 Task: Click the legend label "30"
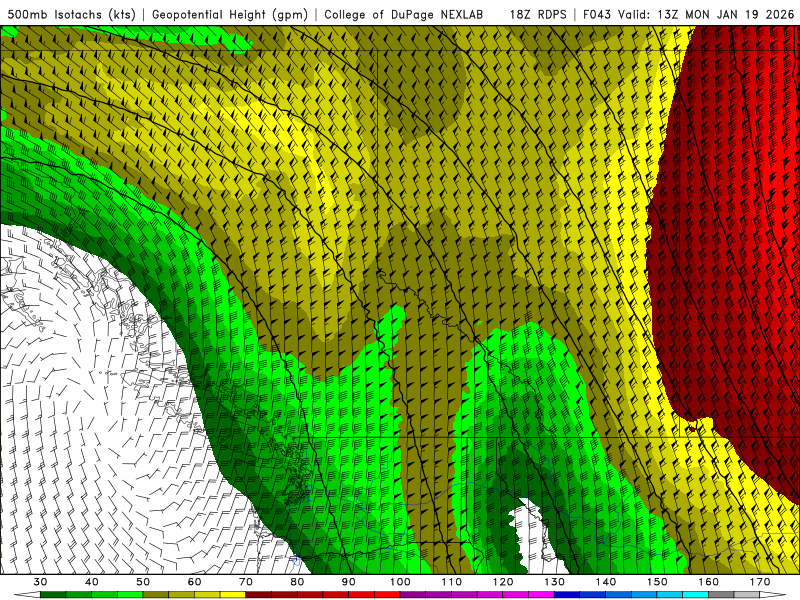tap(40, 582)
